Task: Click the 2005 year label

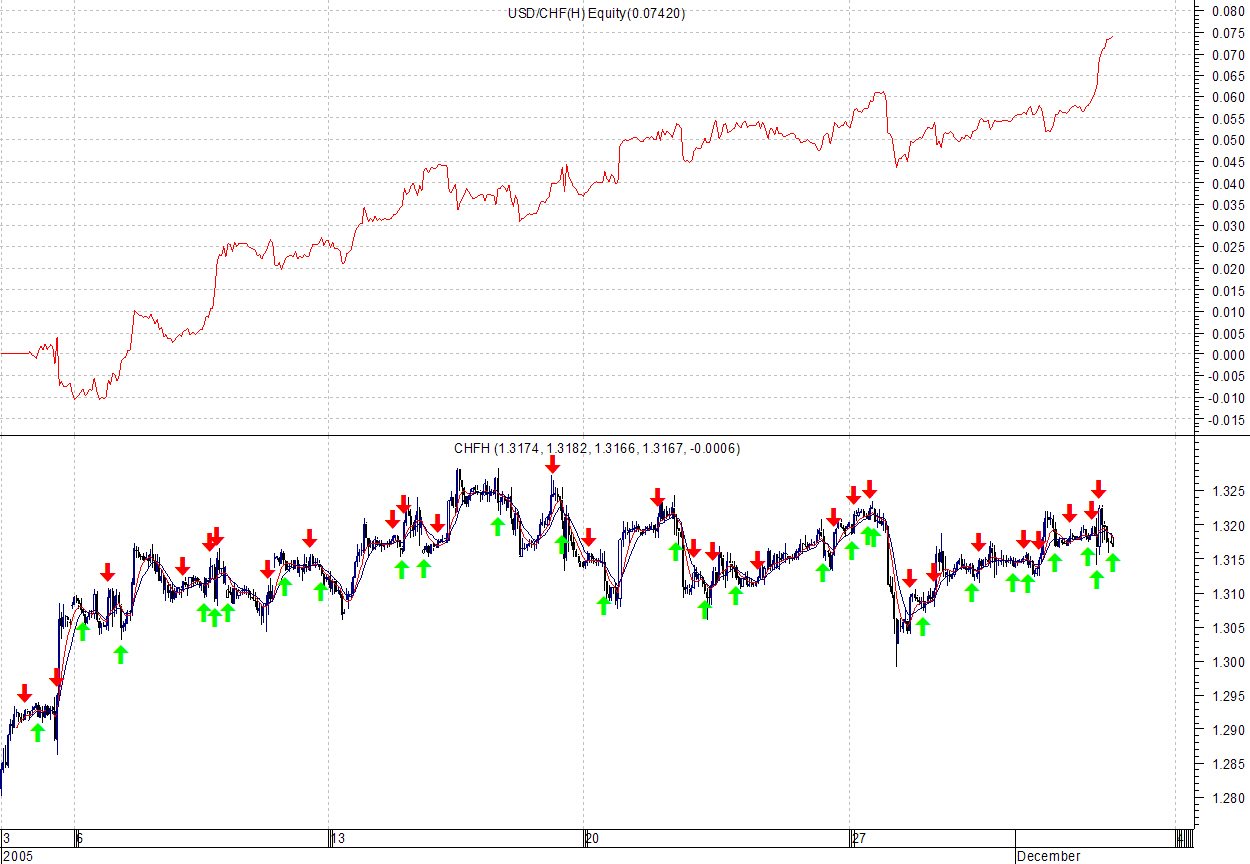Action: click(17, 856)
